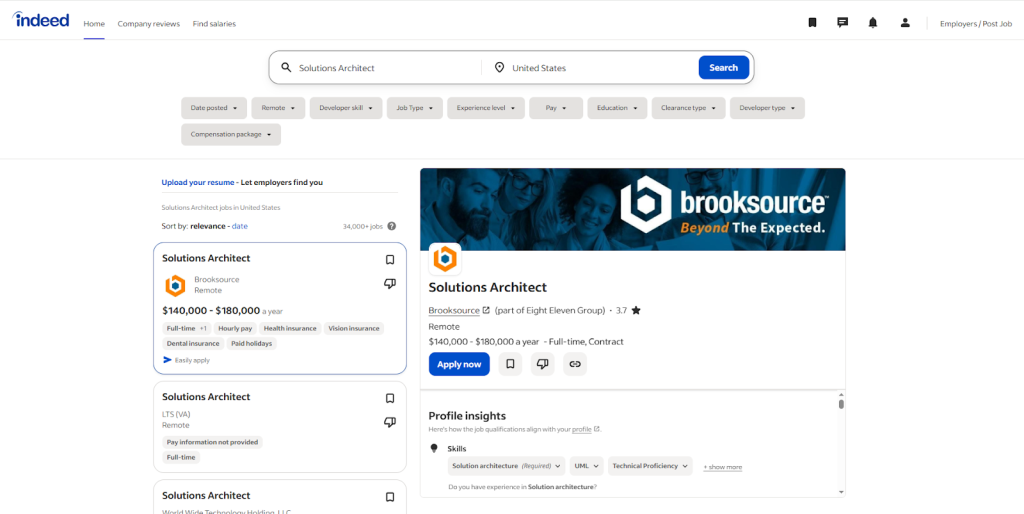1024x514 pixels.
Task: Open the user profile icon
Action: point(905,23)
